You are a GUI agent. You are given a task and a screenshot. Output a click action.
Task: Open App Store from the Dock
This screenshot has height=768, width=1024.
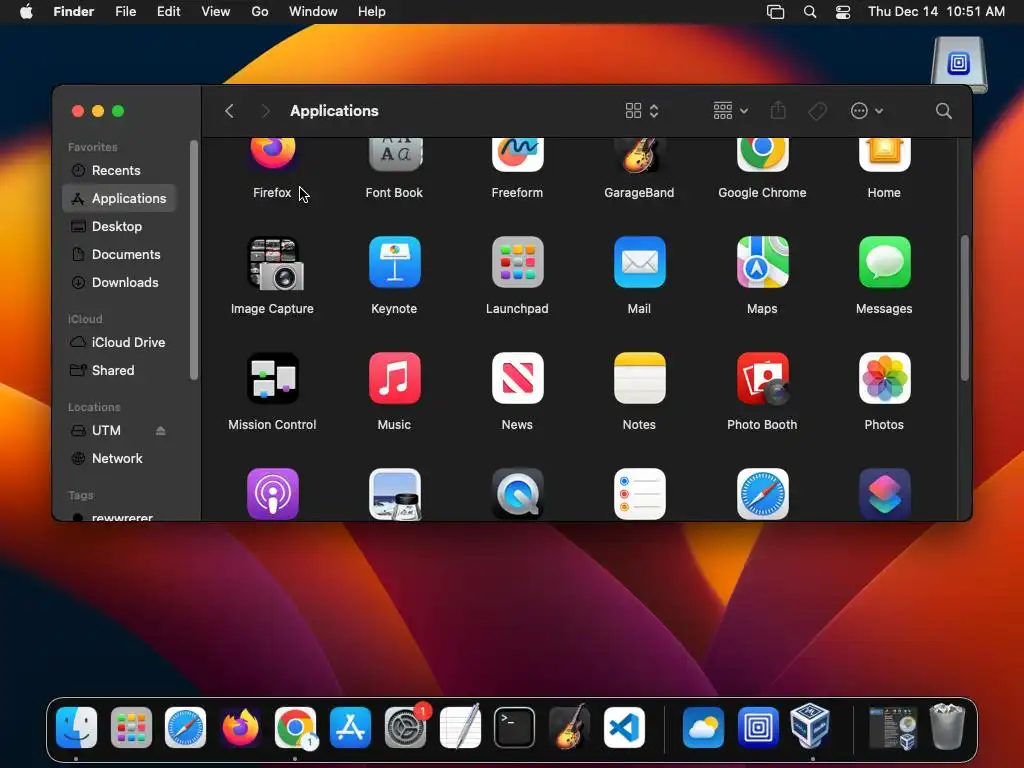pyautogui.click(x=351, y=728)
